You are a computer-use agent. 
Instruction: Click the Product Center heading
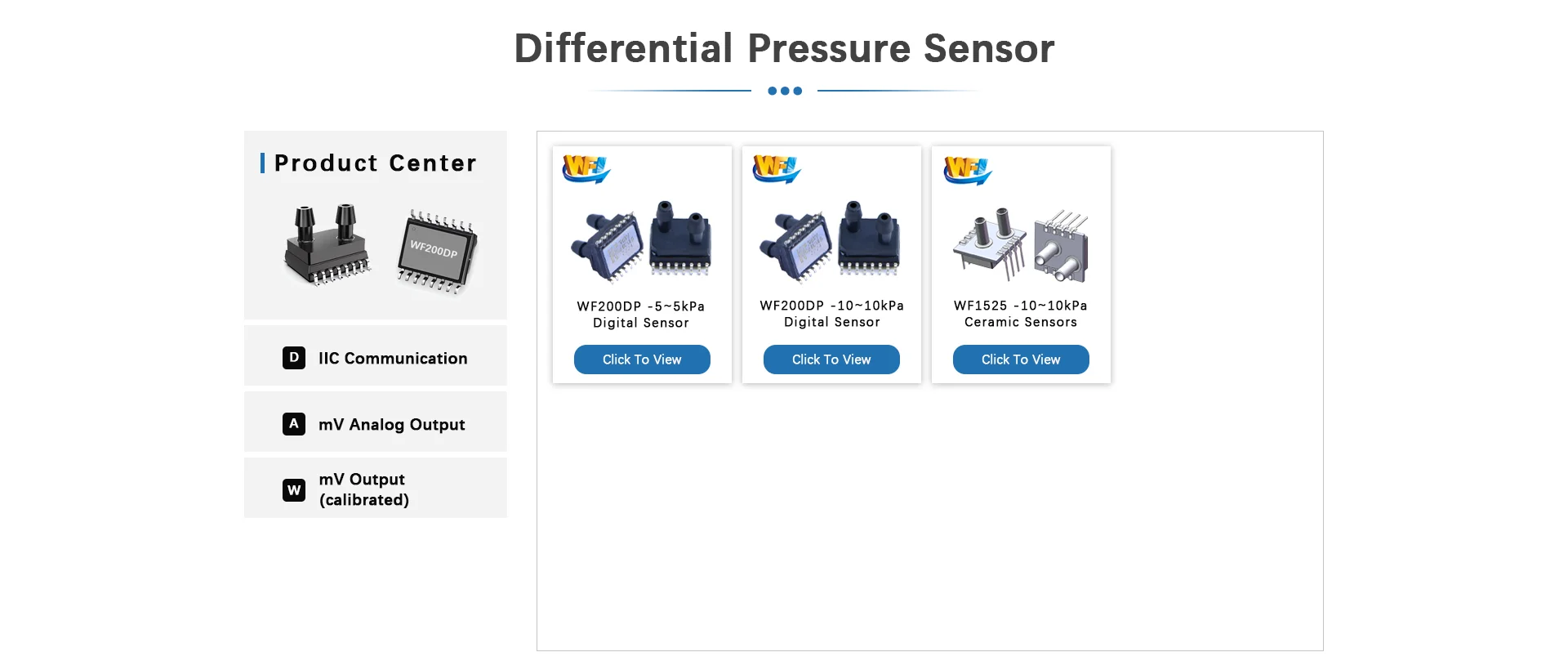(376, 163)
